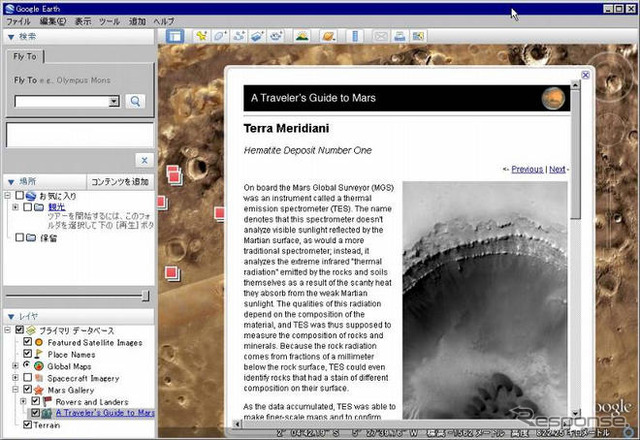
Task: Expand the Global Maps tree node
Action: (x=15, y=366)
